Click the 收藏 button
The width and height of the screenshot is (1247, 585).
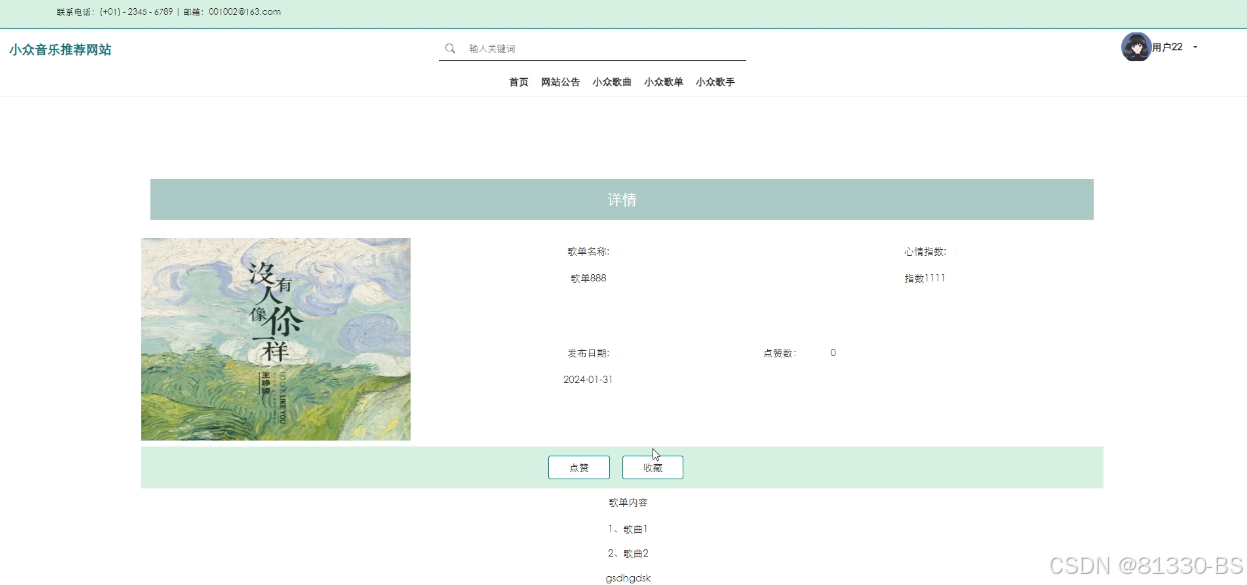point(653,467)
